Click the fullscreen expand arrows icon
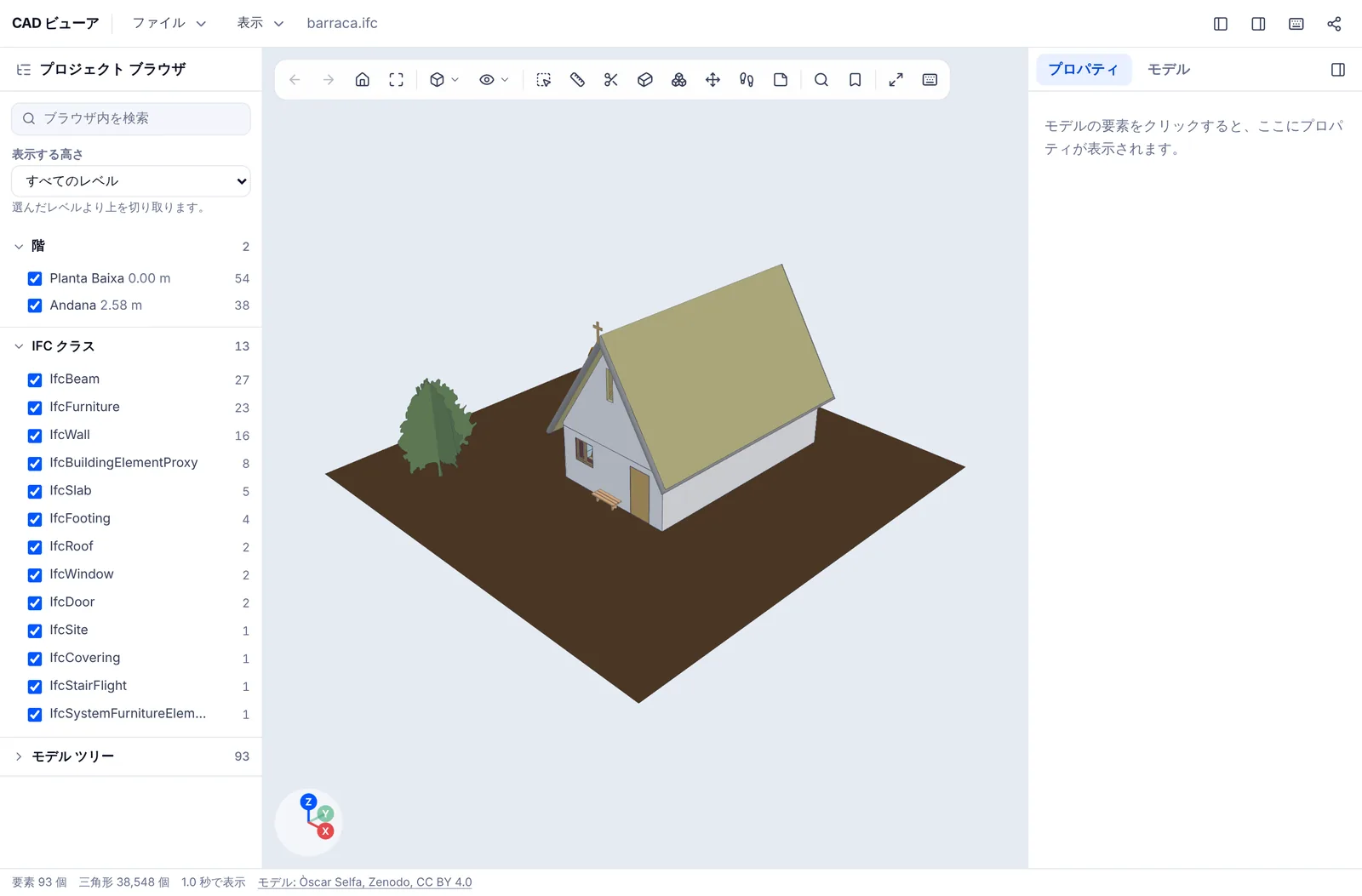The height and width of the screenshot is (896, 1362). pos(896,80)
